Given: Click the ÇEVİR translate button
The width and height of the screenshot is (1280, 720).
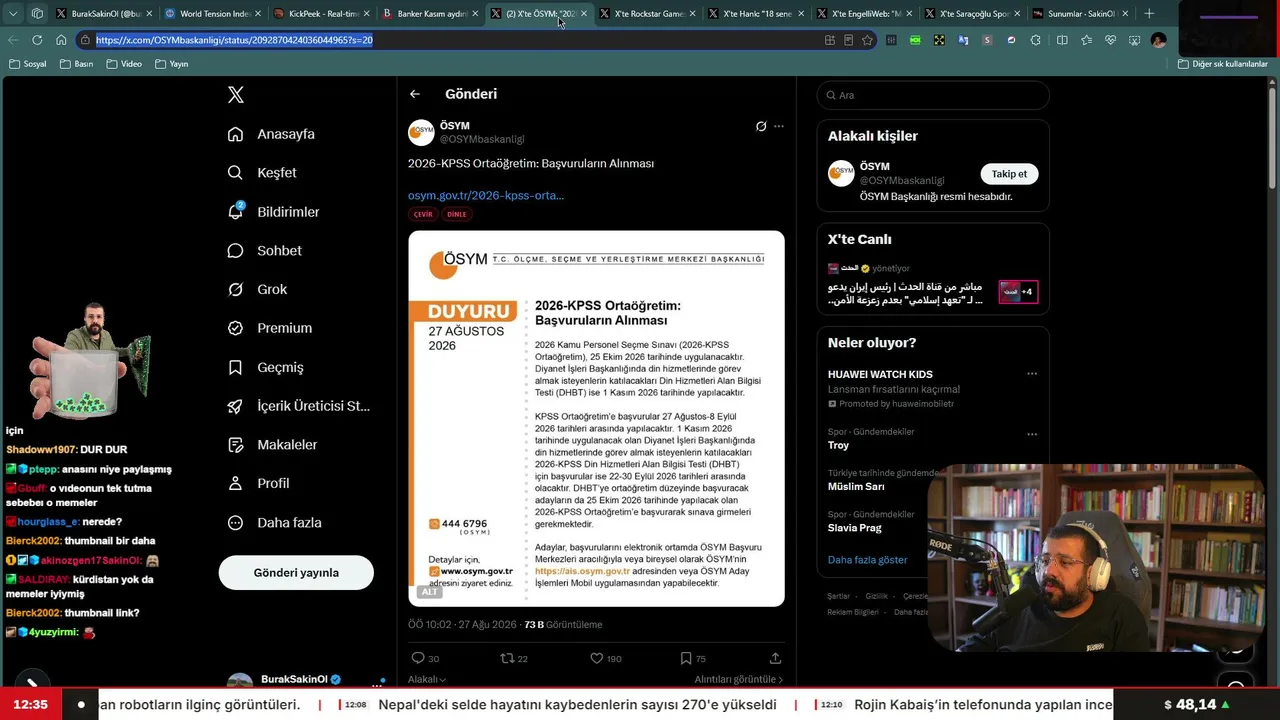Looking at the screenshot, I should pyautogui.click(x=423, y=214).
